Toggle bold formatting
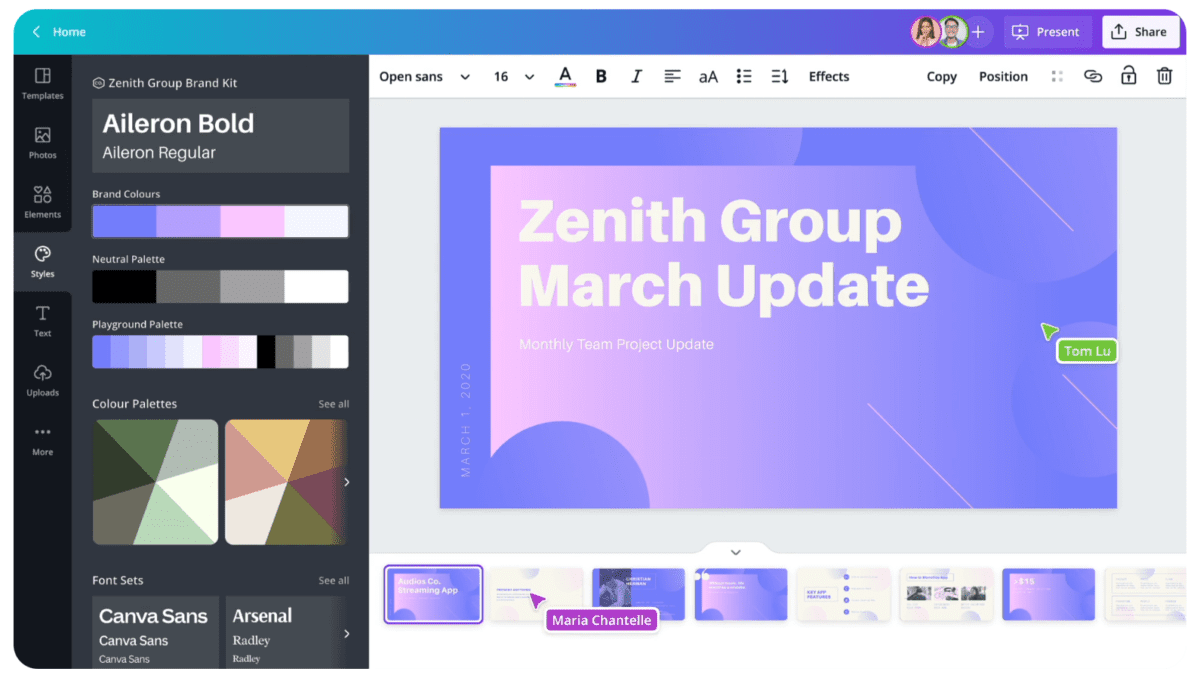Screen dimensions: 1200x690 point(601,76)
